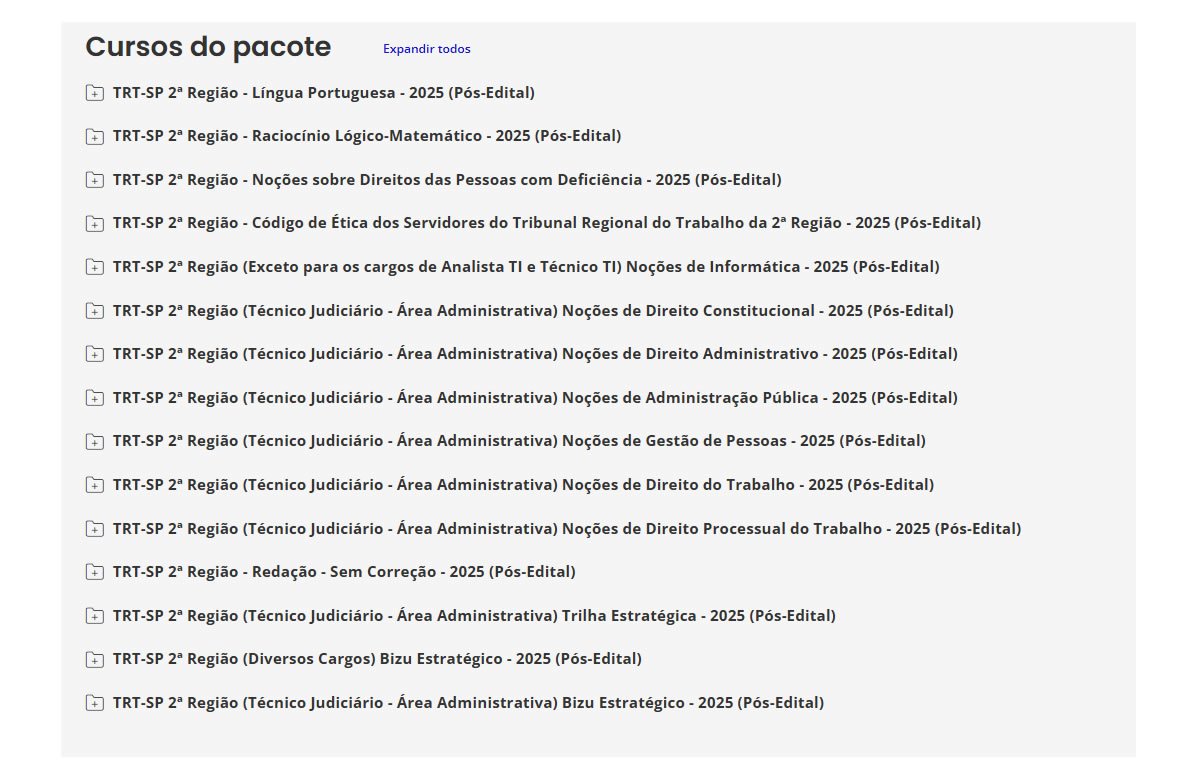Image resolution: width=1197 pixels, height=778 pixels.
Task: Open Técnico Judiciário Trilha Estratégica course title
Action: click(x=473, y=616)
